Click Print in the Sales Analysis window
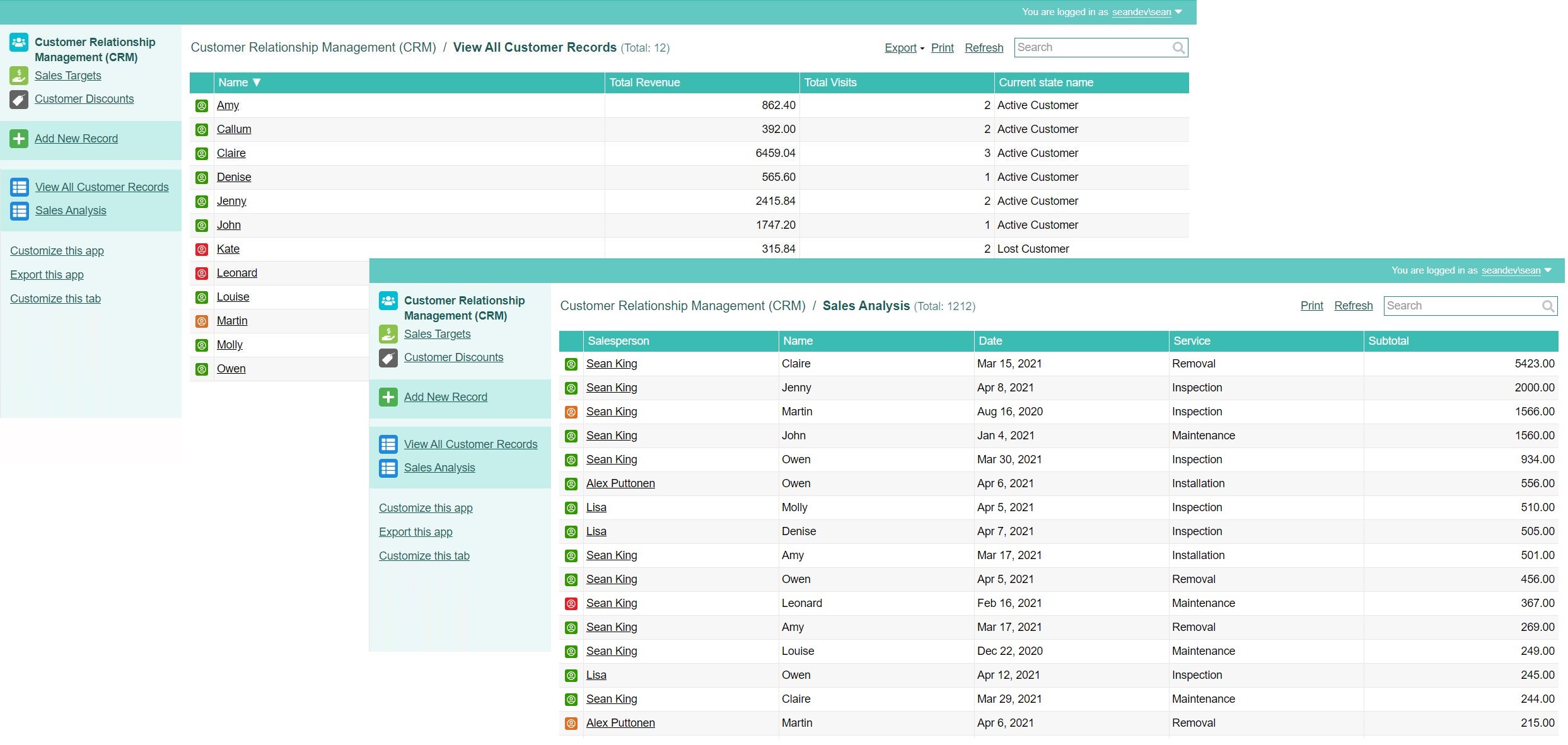Screen dimensions: 1568x745 tap(1312, 306)
